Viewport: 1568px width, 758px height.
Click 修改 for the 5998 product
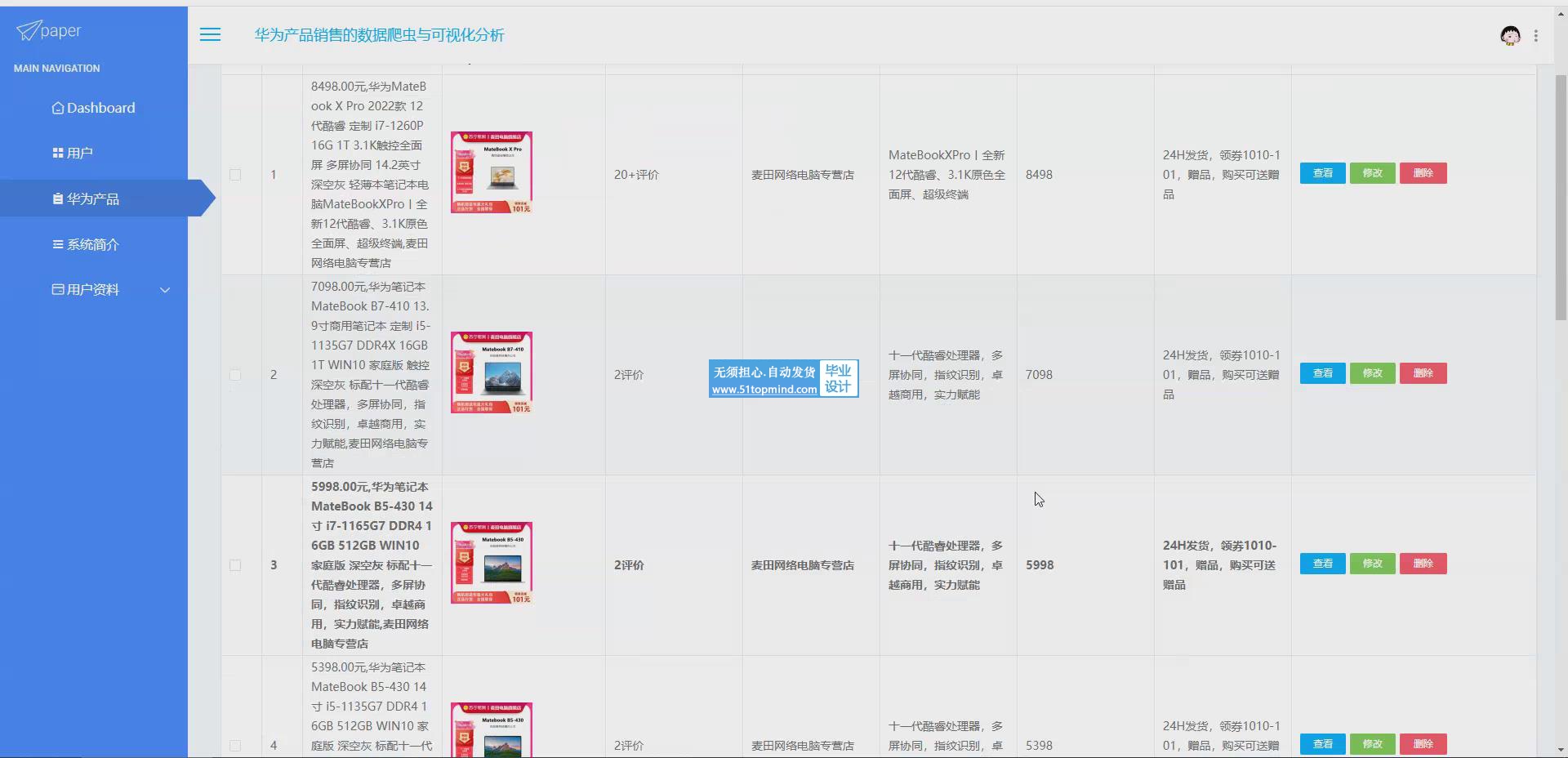tap(1373, 564)
